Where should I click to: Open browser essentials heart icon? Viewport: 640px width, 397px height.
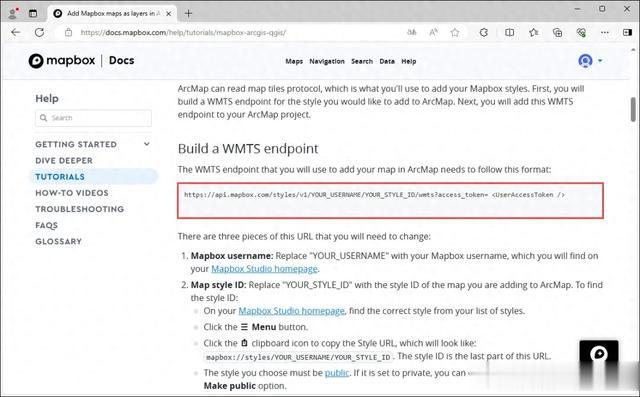click(x=582, y=32)
